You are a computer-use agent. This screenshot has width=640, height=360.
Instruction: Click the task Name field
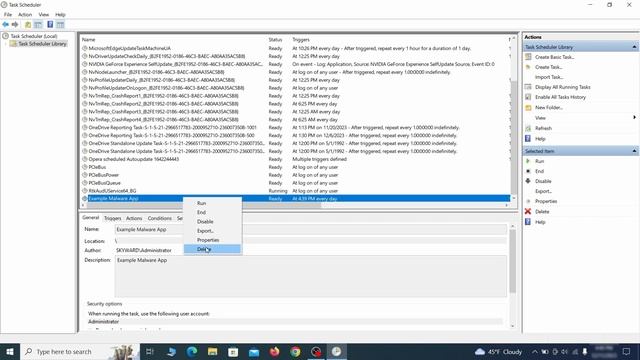coord(310,229)
